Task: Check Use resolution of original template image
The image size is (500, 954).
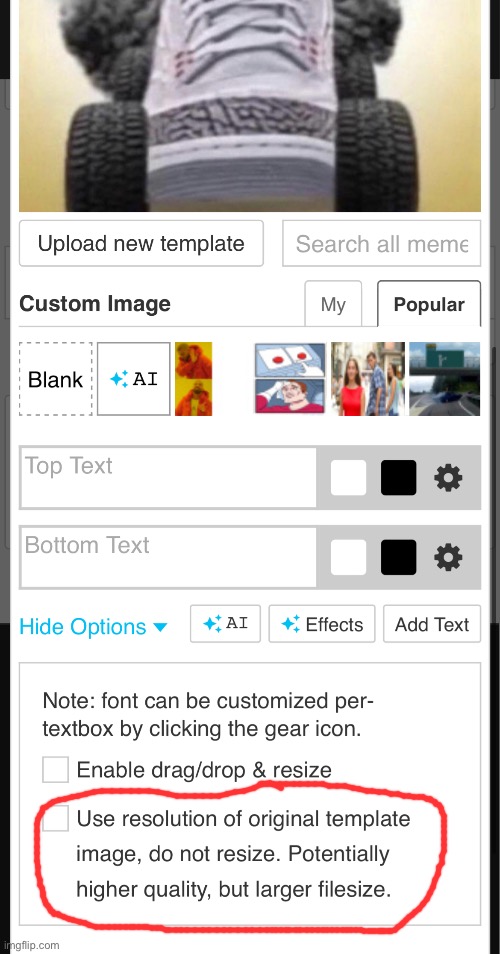Action: 55,818
